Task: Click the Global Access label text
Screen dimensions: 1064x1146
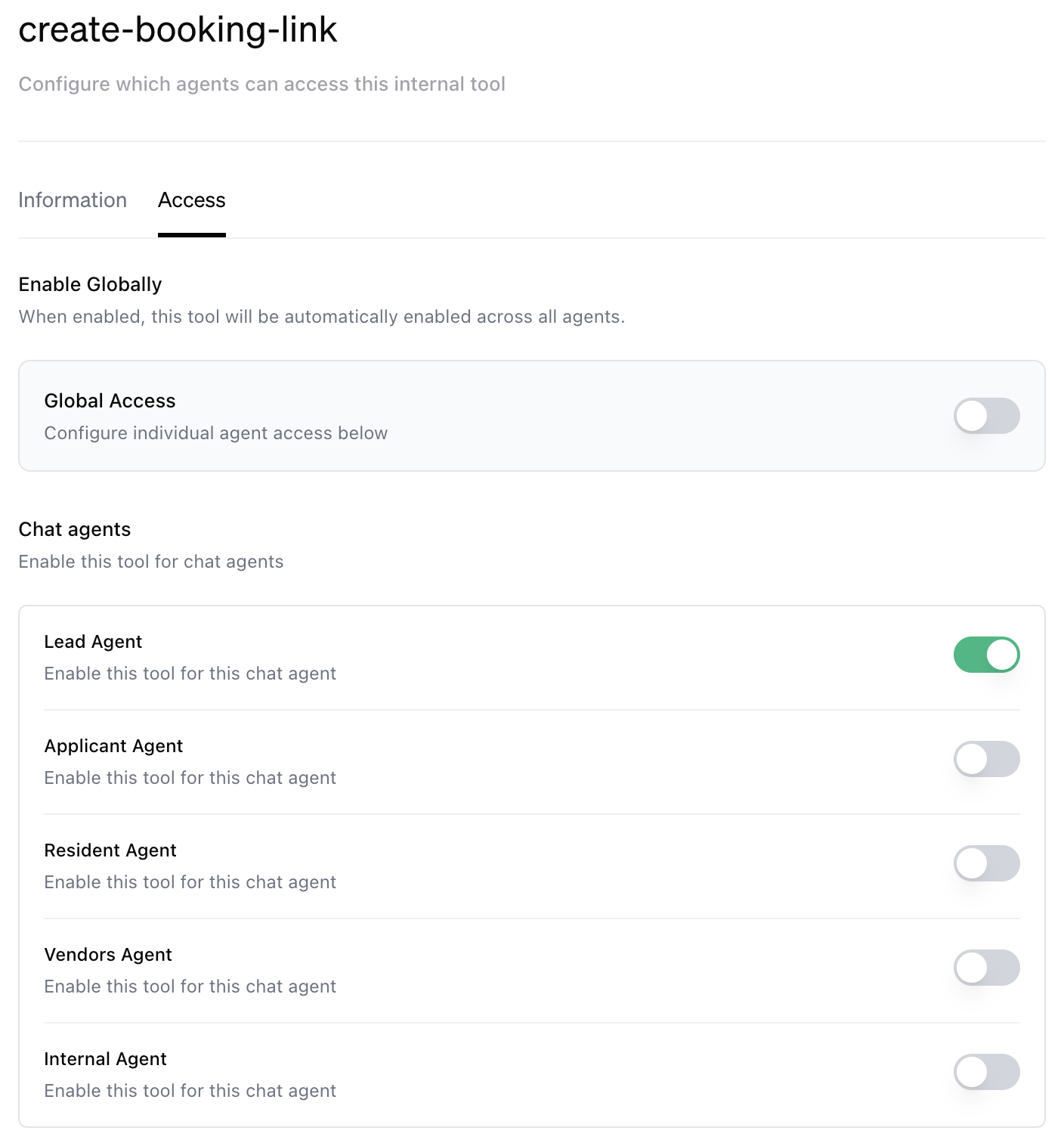Action: (x=110, y=401)
